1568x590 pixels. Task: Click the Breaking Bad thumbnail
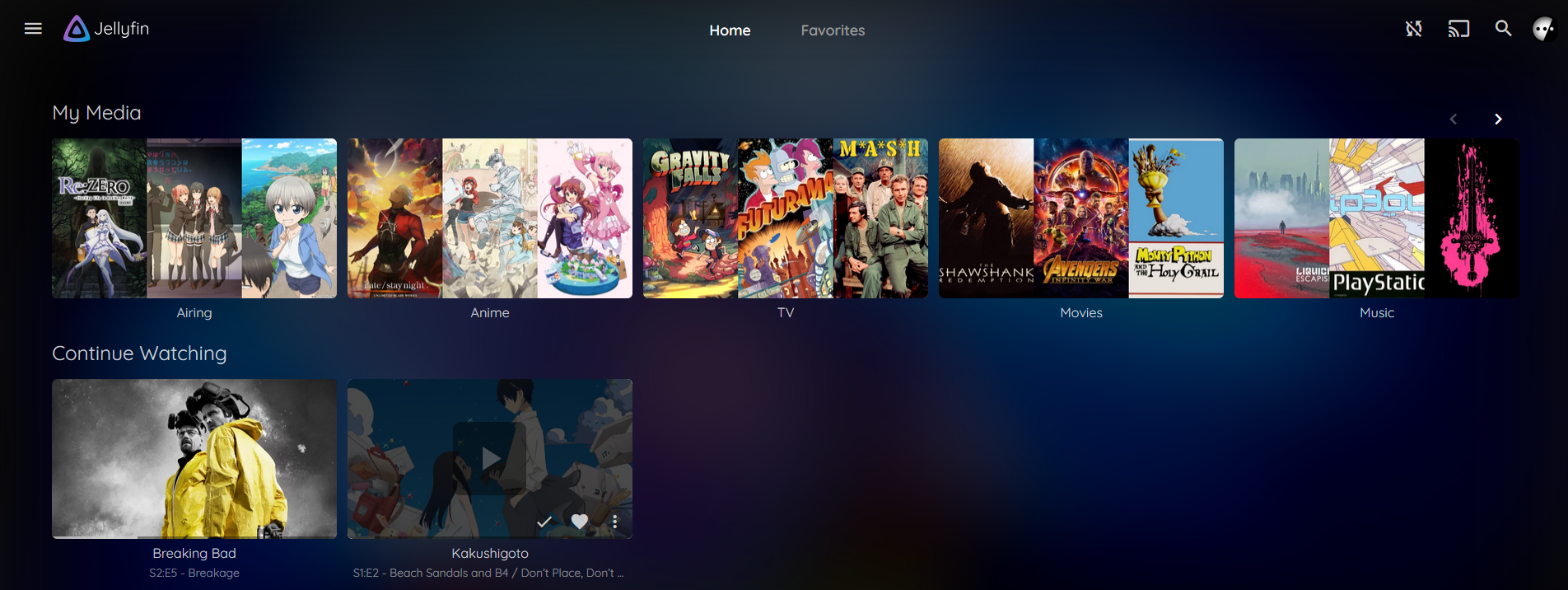click(x=194, y=458)
